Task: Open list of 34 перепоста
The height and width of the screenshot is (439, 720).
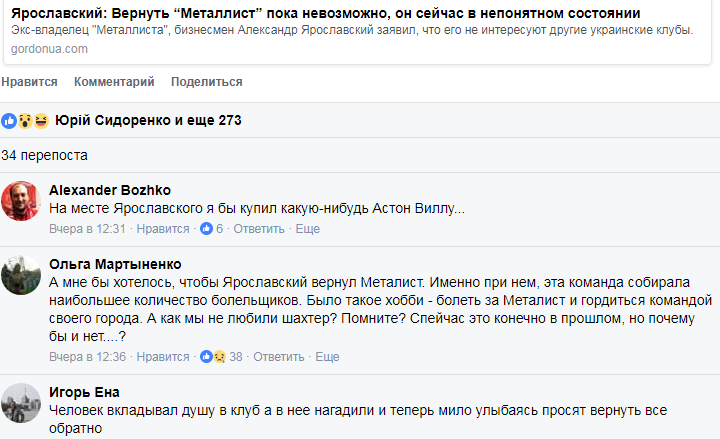Action: coord(44,155)
